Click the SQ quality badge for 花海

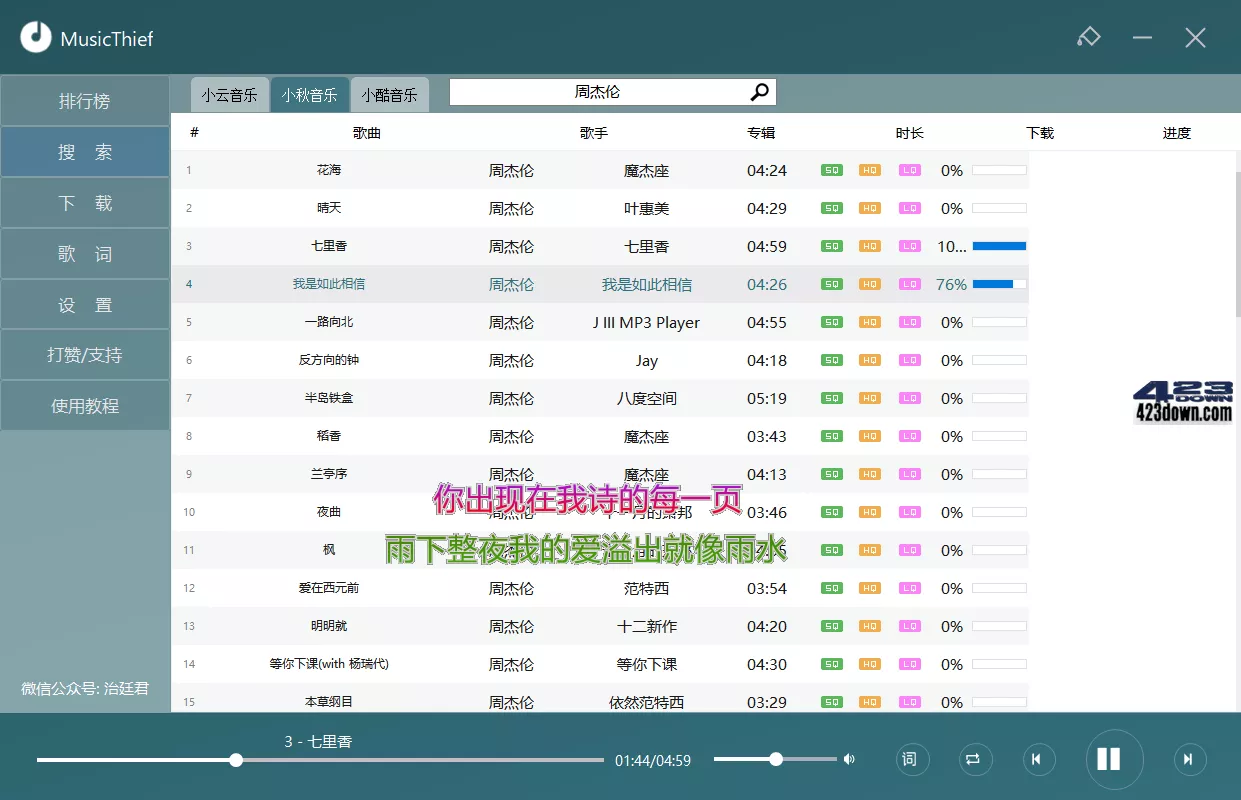click(831, 170)
